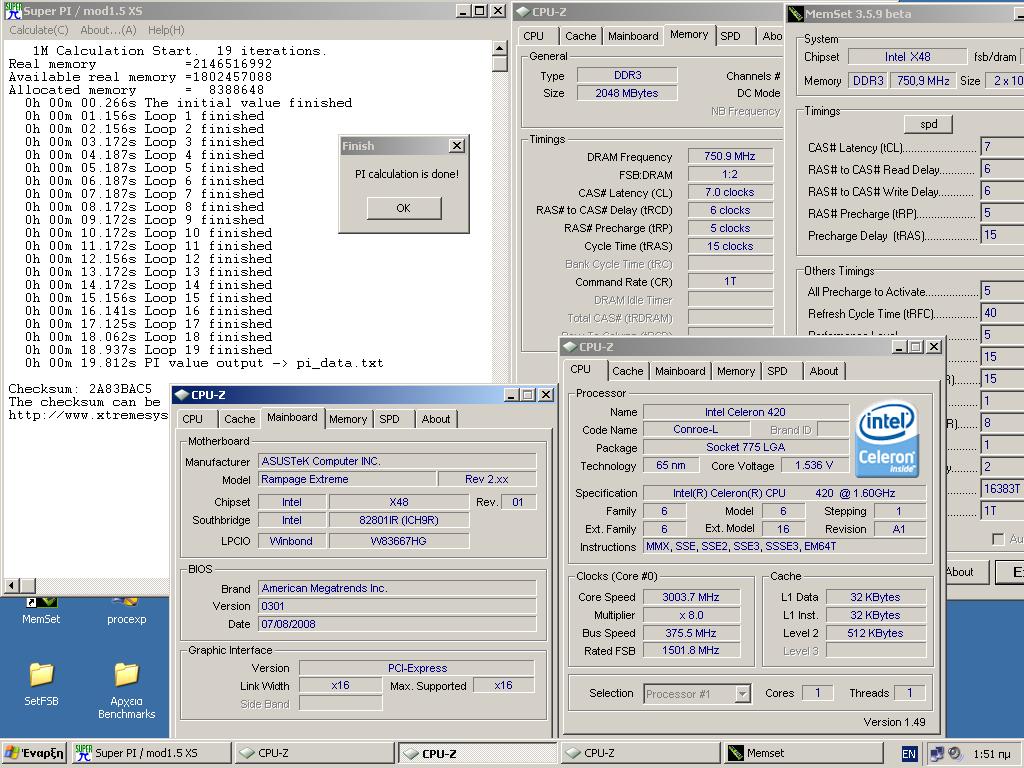Open RAS# to CAS# Write Delay dropdown
The image size is (1024, 768).
point(1002,191)
